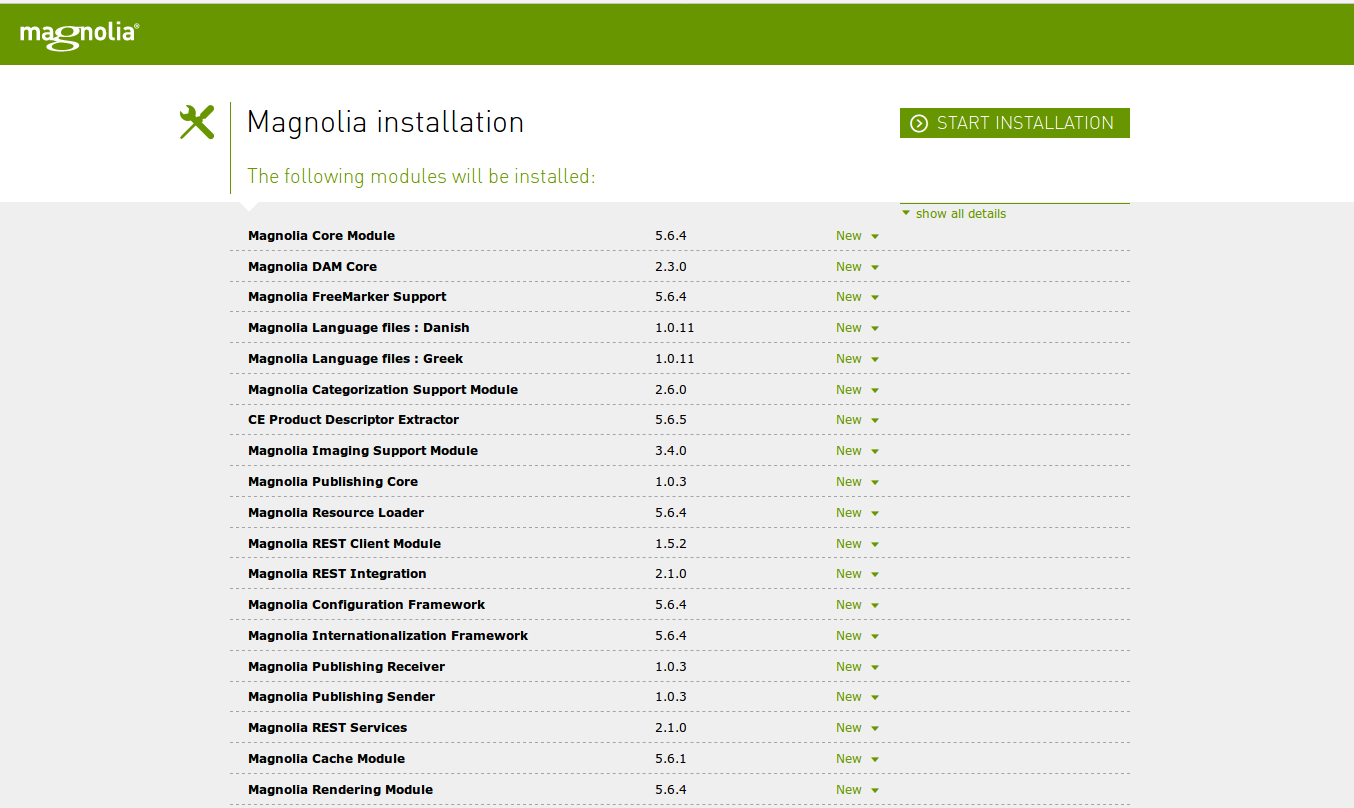Click the Magnolia DAM Core name
Image resolution: width=1354 pixels, height=808 pixels.
[312, 267]
